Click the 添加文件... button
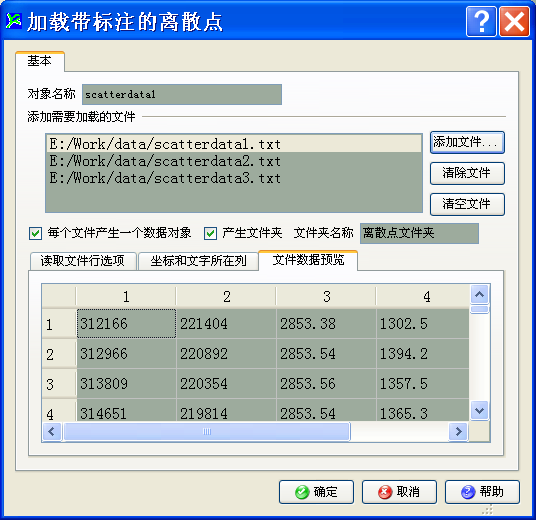The width and height of the screenshot is (536, 520). tap(467, 142)
